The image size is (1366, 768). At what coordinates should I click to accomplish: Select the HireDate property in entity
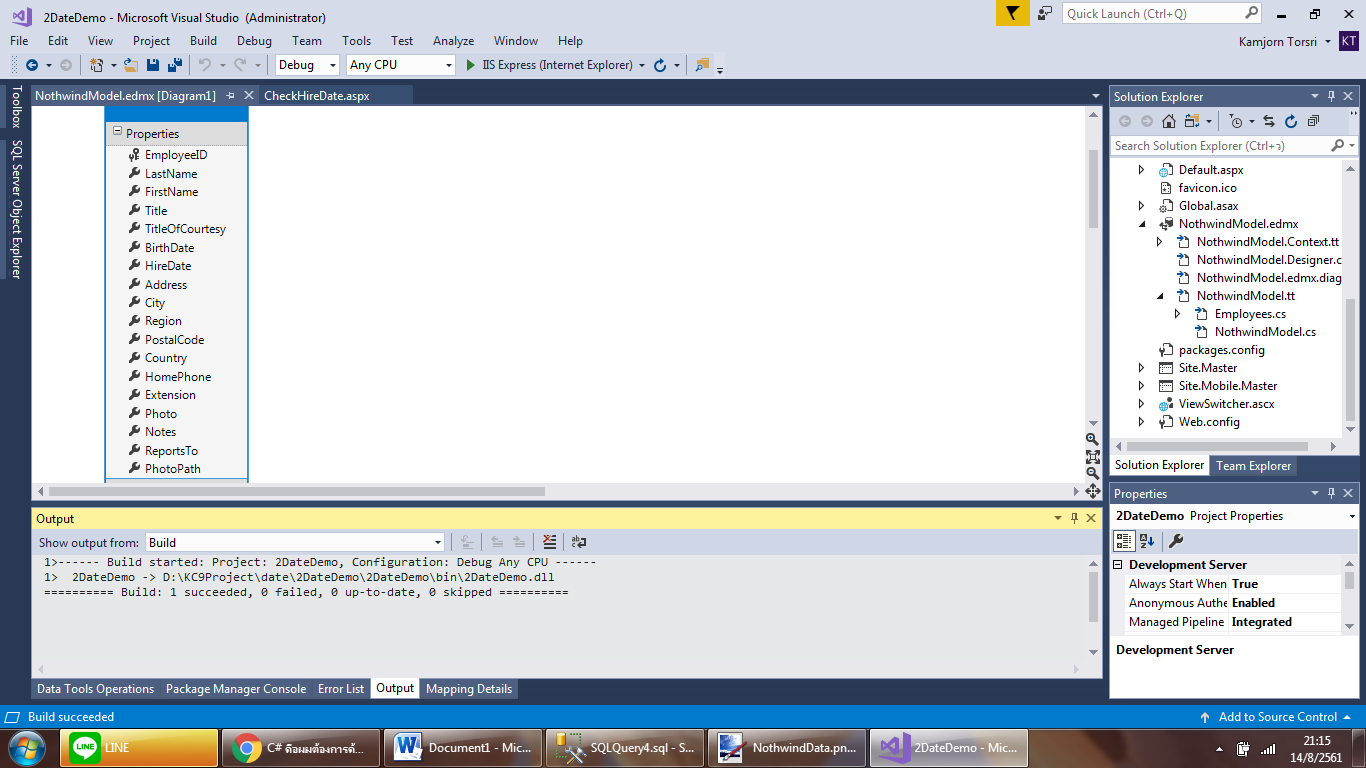click(x=168, y=266)
